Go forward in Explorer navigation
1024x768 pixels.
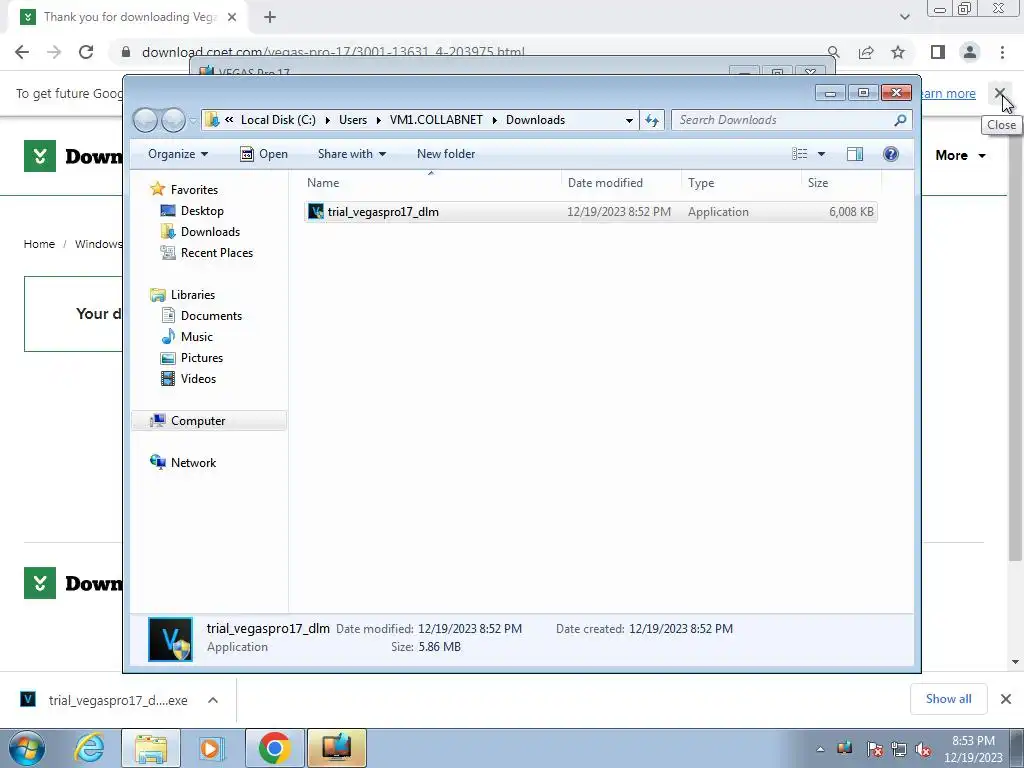173,120
